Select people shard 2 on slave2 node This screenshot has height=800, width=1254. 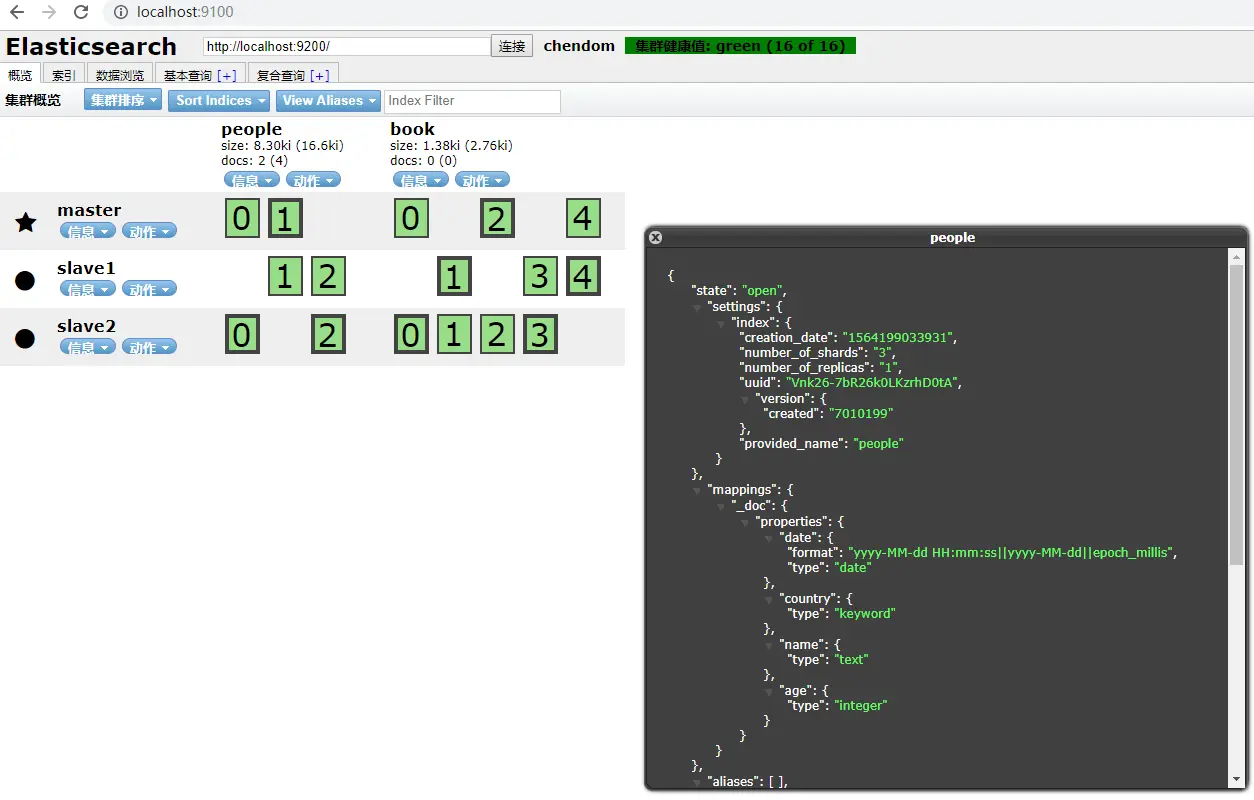328,334
